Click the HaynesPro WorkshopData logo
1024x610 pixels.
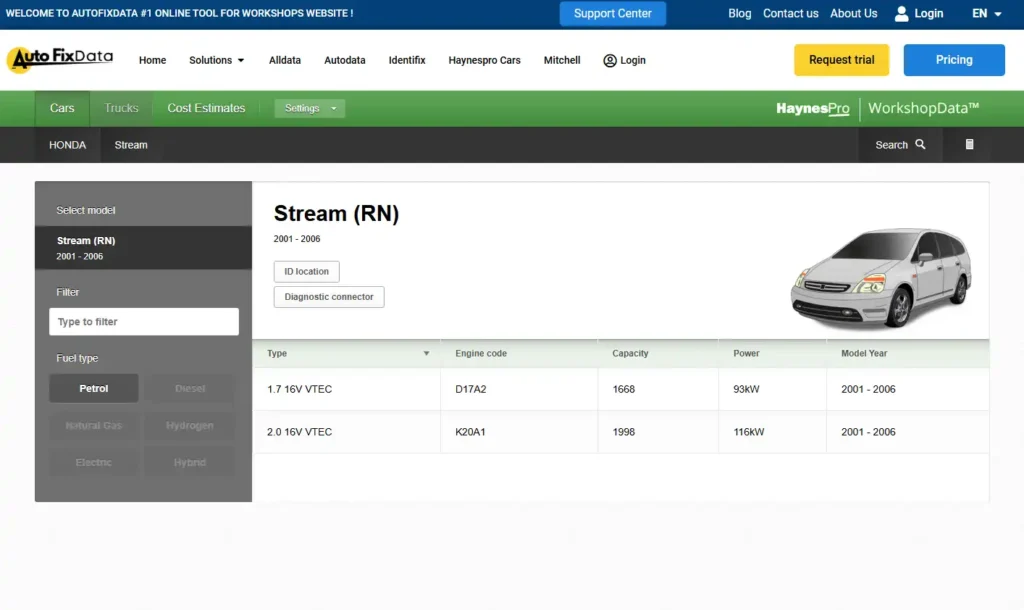878,108
